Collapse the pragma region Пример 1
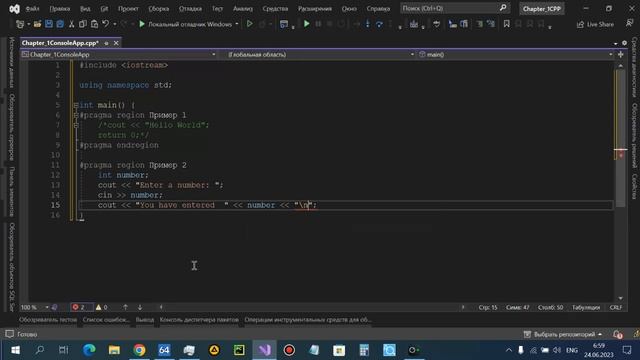This screenshot has height=360, width=640. tap(76, 115)
